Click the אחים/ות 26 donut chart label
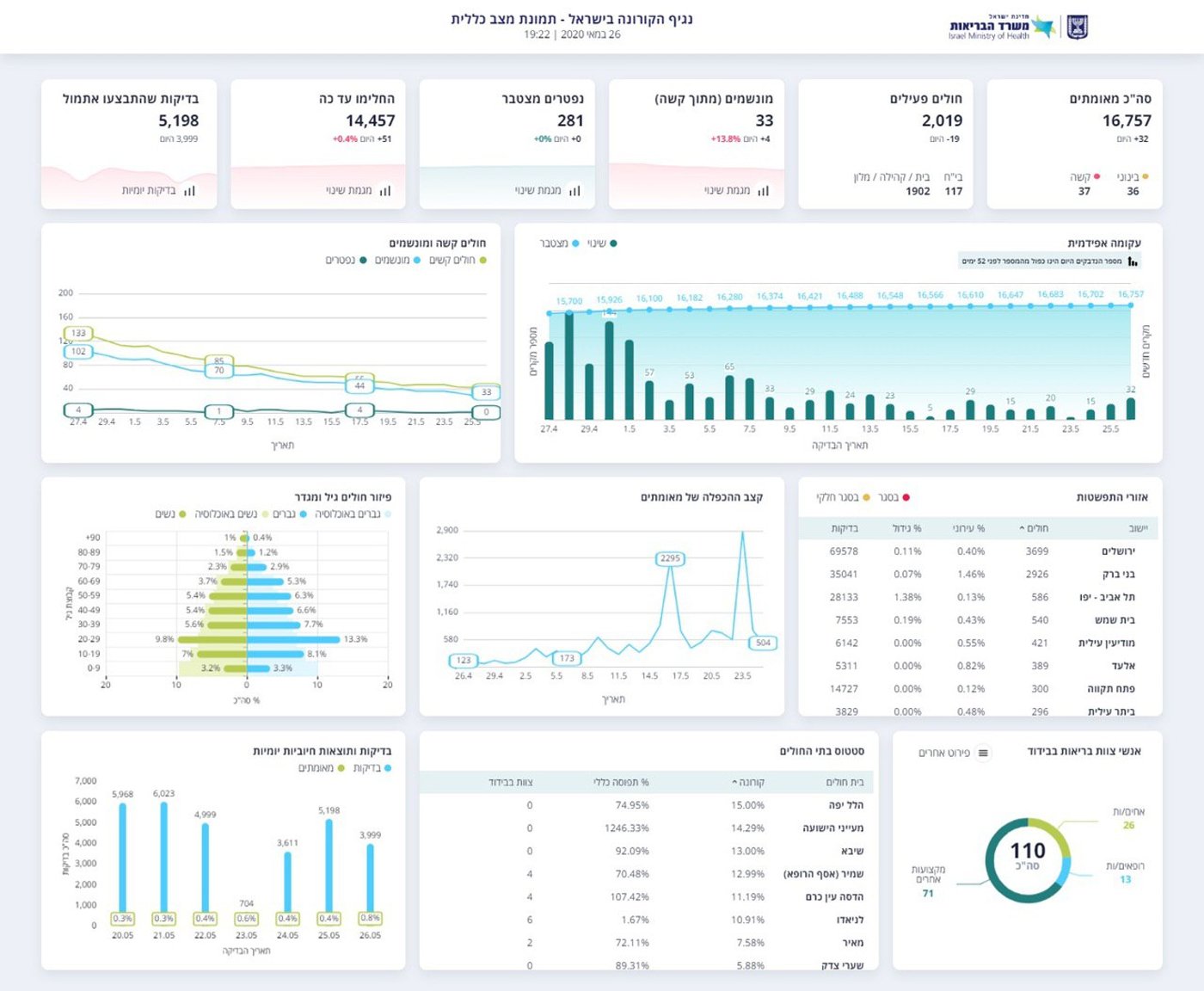 pyautogui.click(x=1129, y=819)
